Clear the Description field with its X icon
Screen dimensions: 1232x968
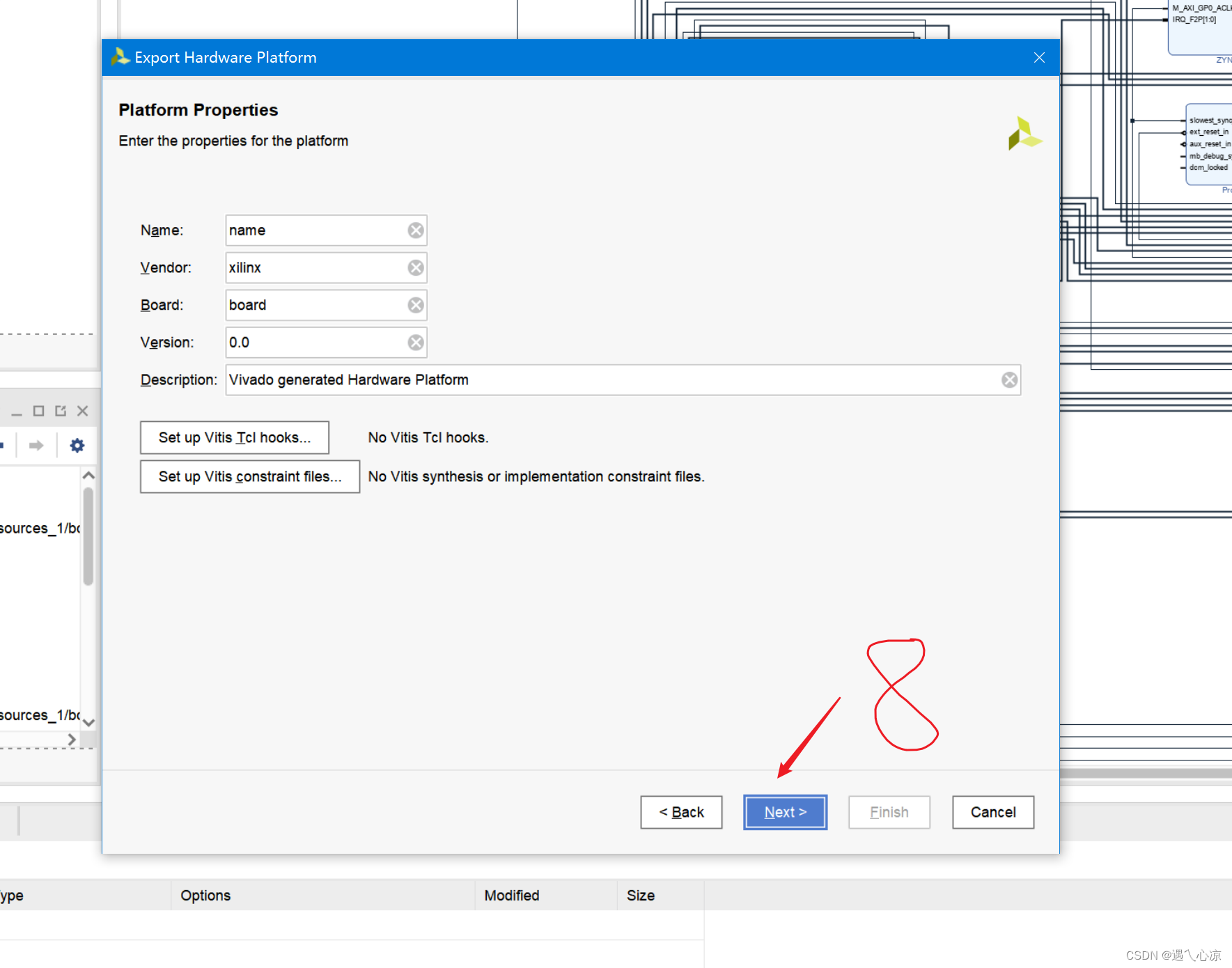pyautogui.click(x=1010, y=380)
